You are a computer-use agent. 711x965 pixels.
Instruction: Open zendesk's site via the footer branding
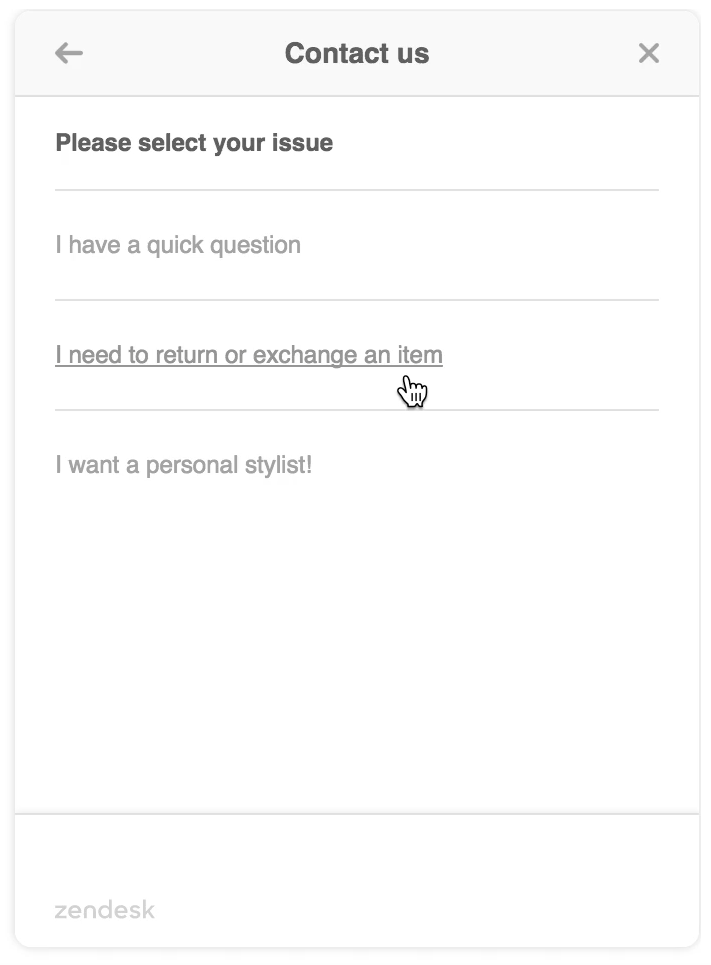point(104,910)
